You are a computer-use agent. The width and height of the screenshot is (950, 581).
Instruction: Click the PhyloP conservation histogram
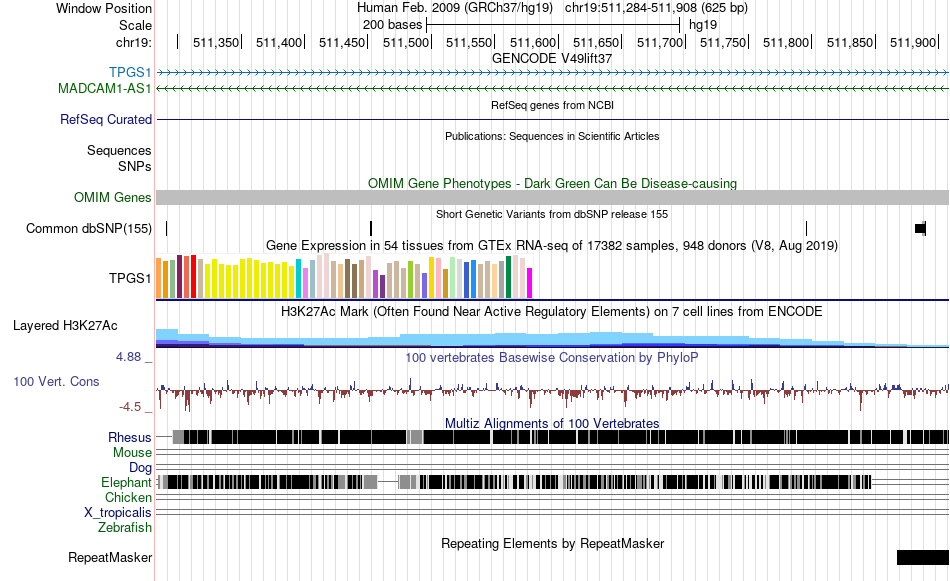[x=552, y=394]
